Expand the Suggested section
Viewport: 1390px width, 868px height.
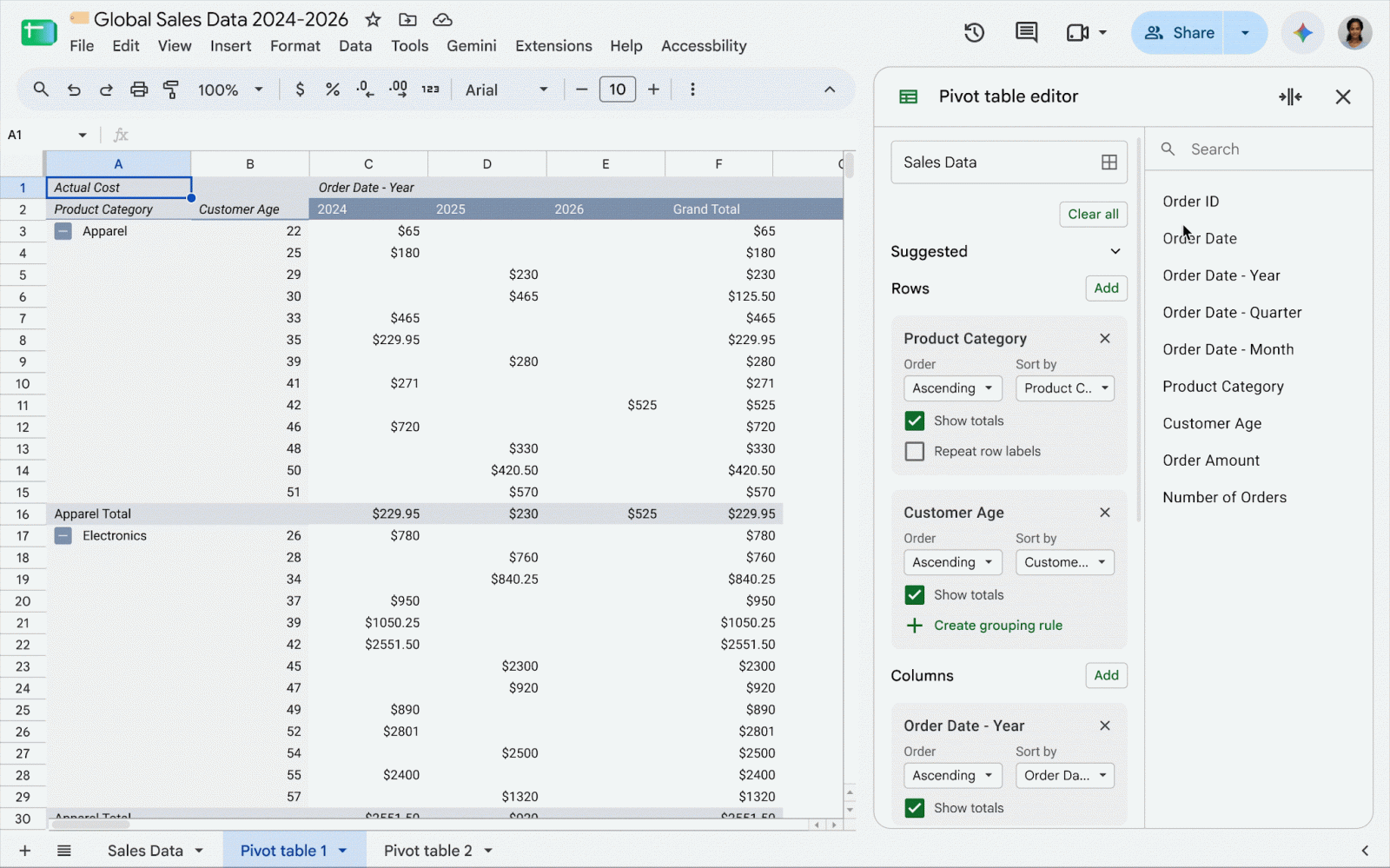point(1115,252)
